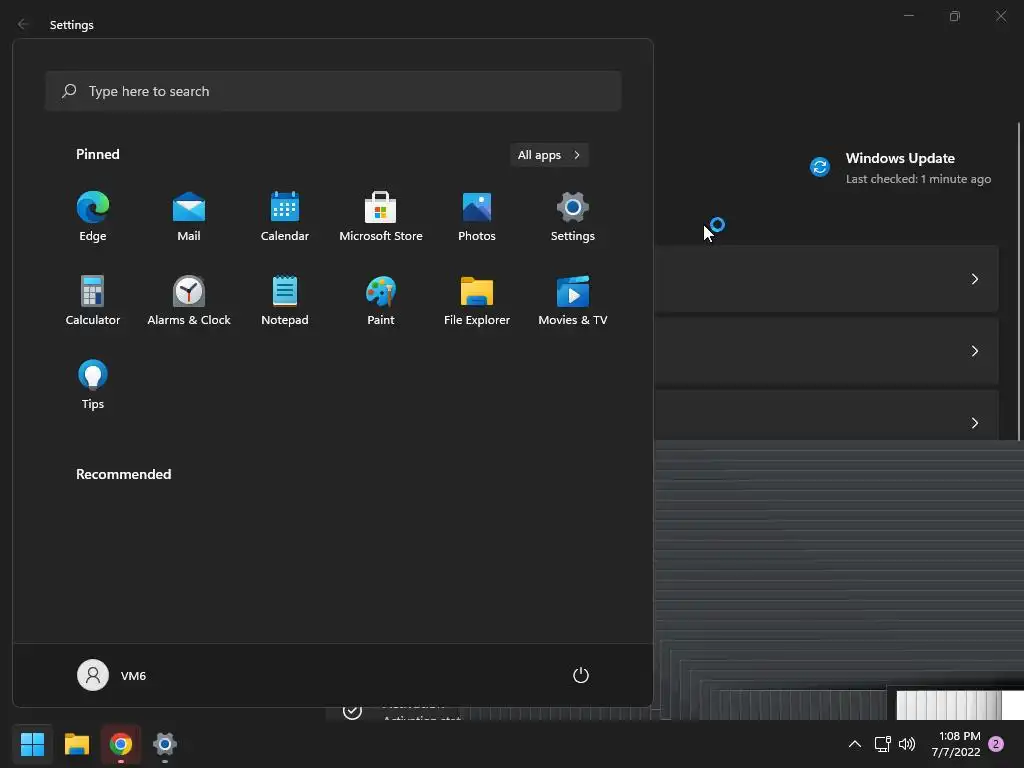Launch Movies & TV
Screen dimensions: 1024x768
[x=573, y=300]
